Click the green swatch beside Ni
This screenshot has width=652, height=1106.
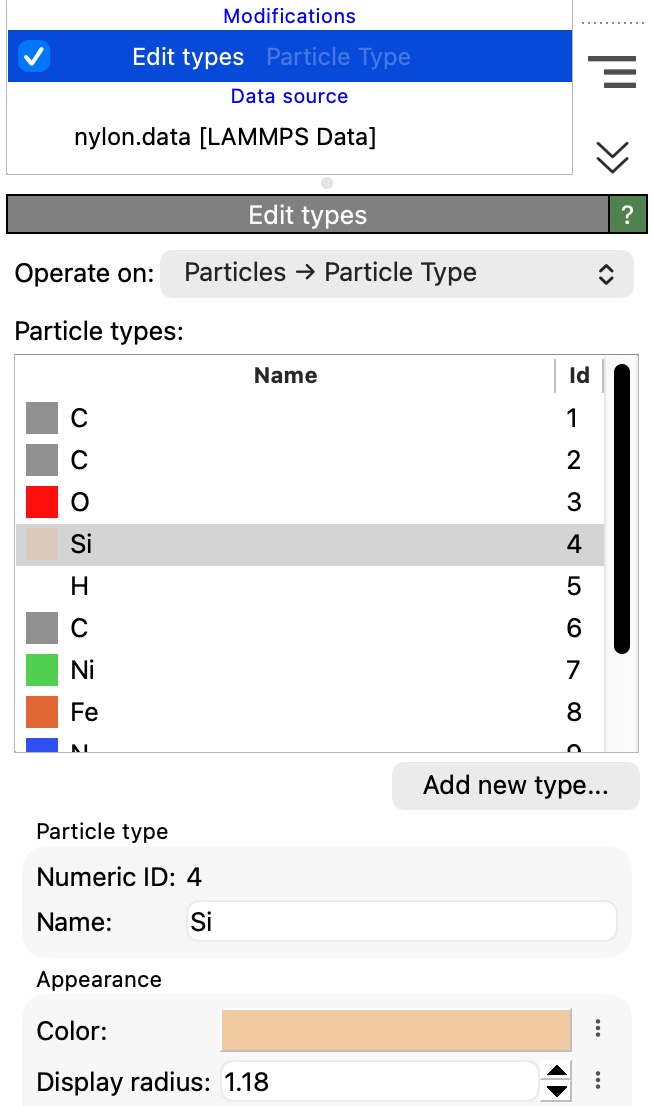(42, 670)
